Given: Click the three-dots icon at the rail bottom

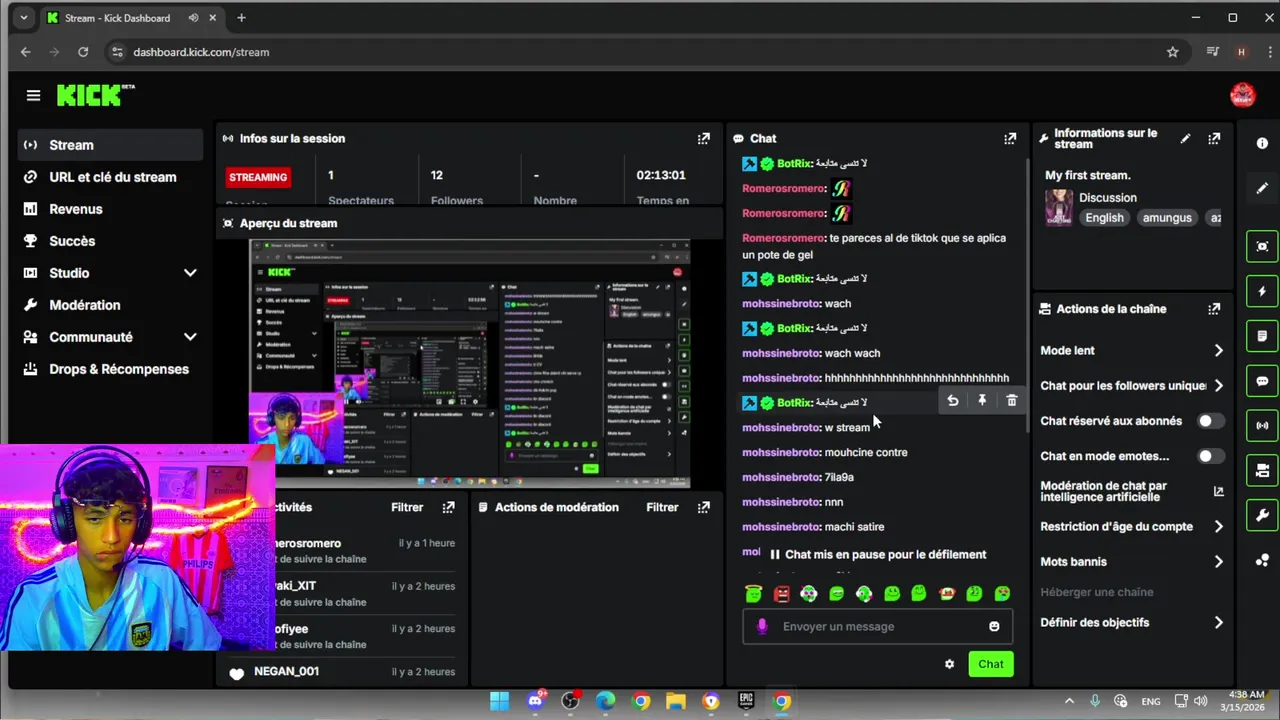Looking at the screenshot, I should [1262, 560].
